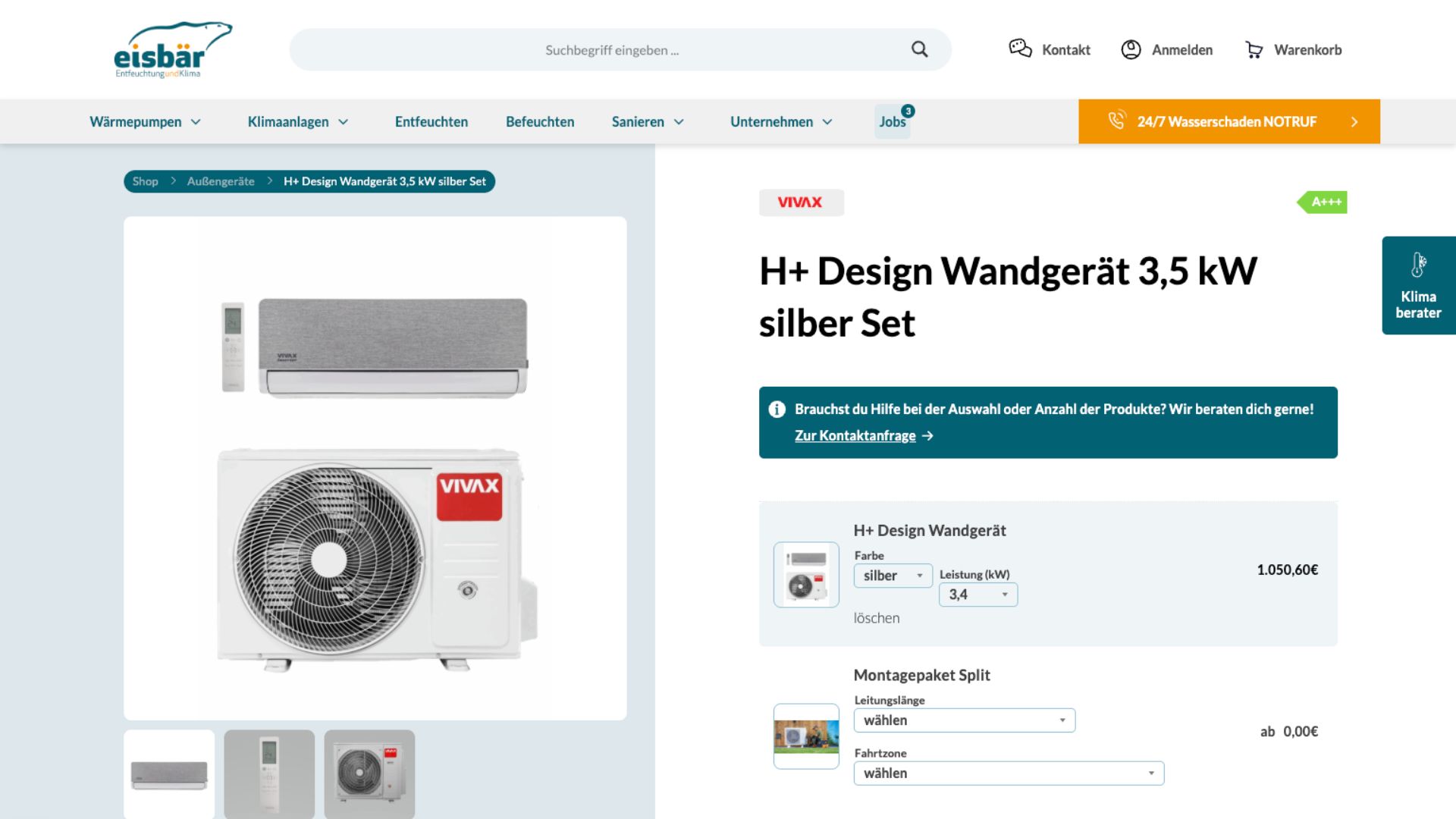Click the phone icon in NOTRUF banner
The width and height of the screenshot is (1456, 819).
click(1116, 121)
